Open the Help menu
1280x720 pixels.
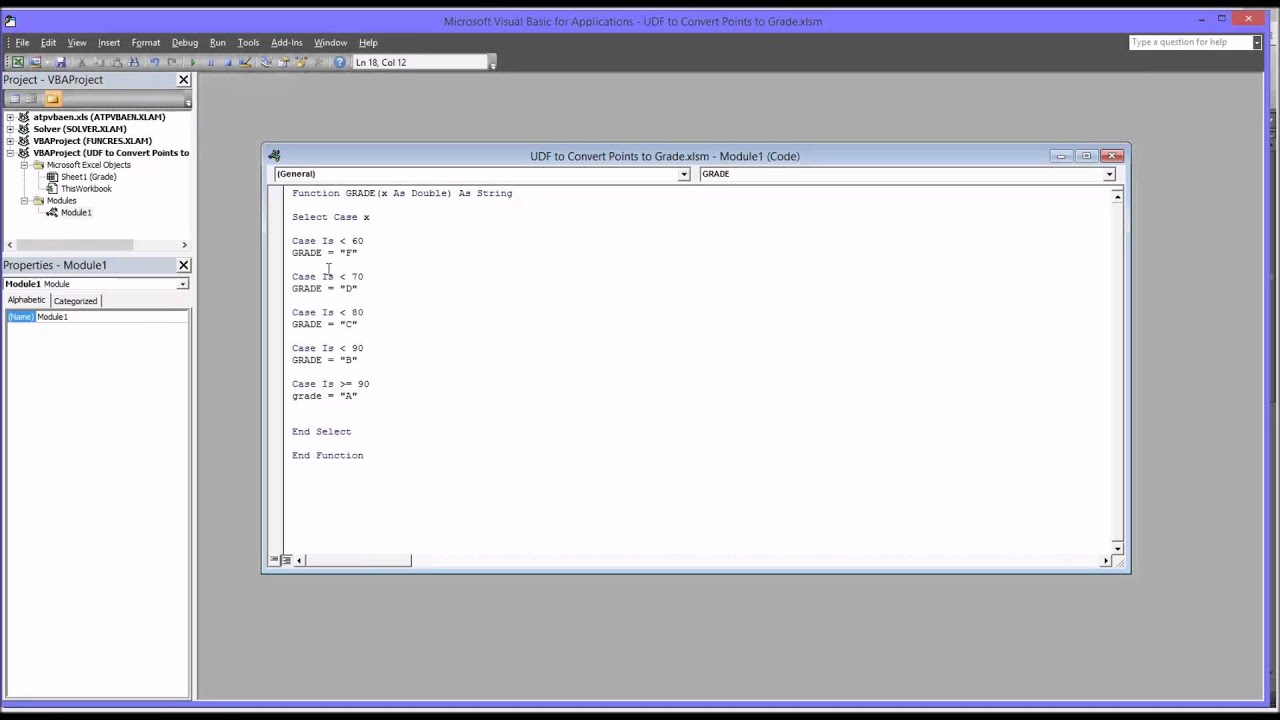click(368, 42)
